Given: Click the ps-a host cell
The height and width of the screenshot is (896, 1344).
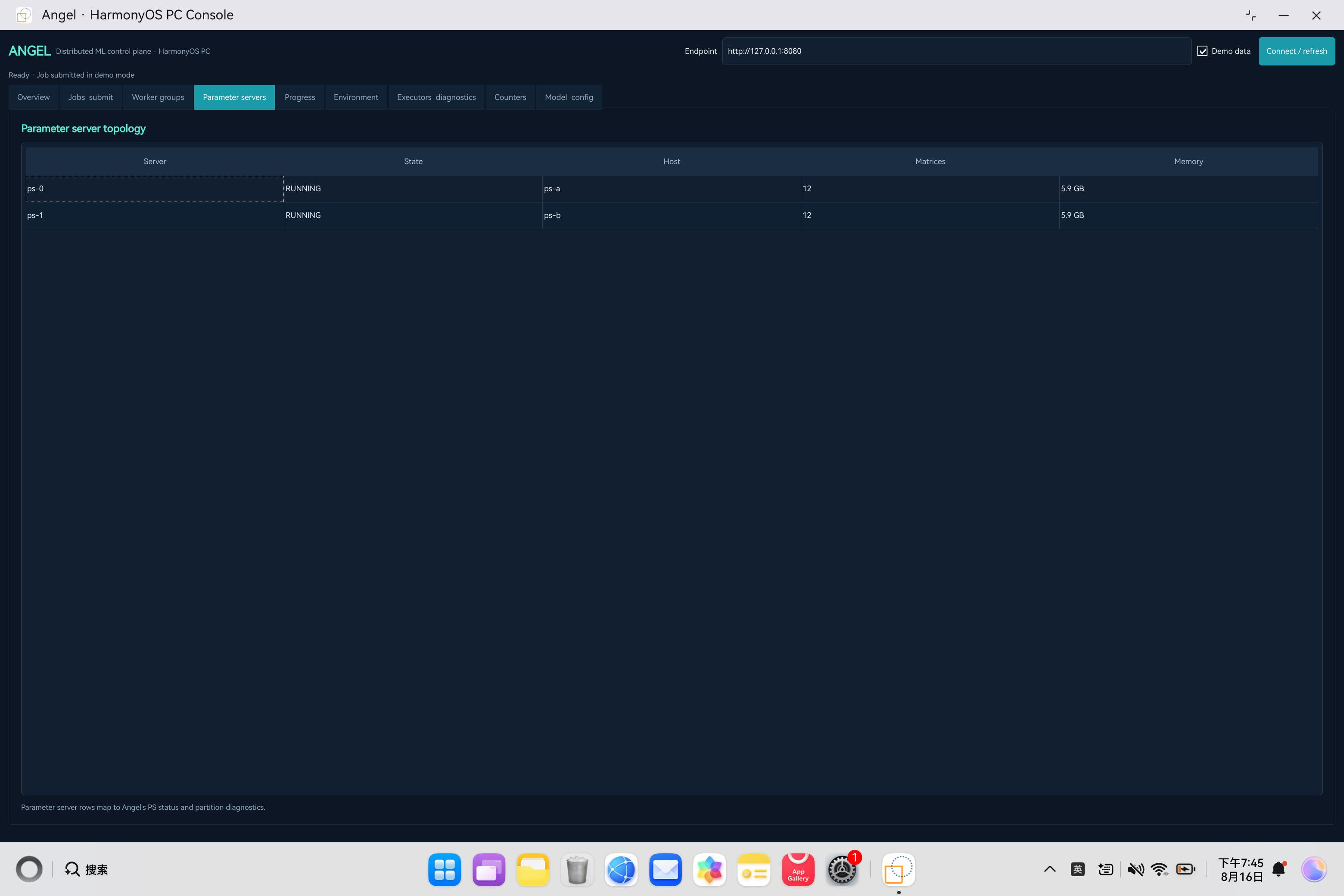Looking at the screenshot, I should 672,189.
